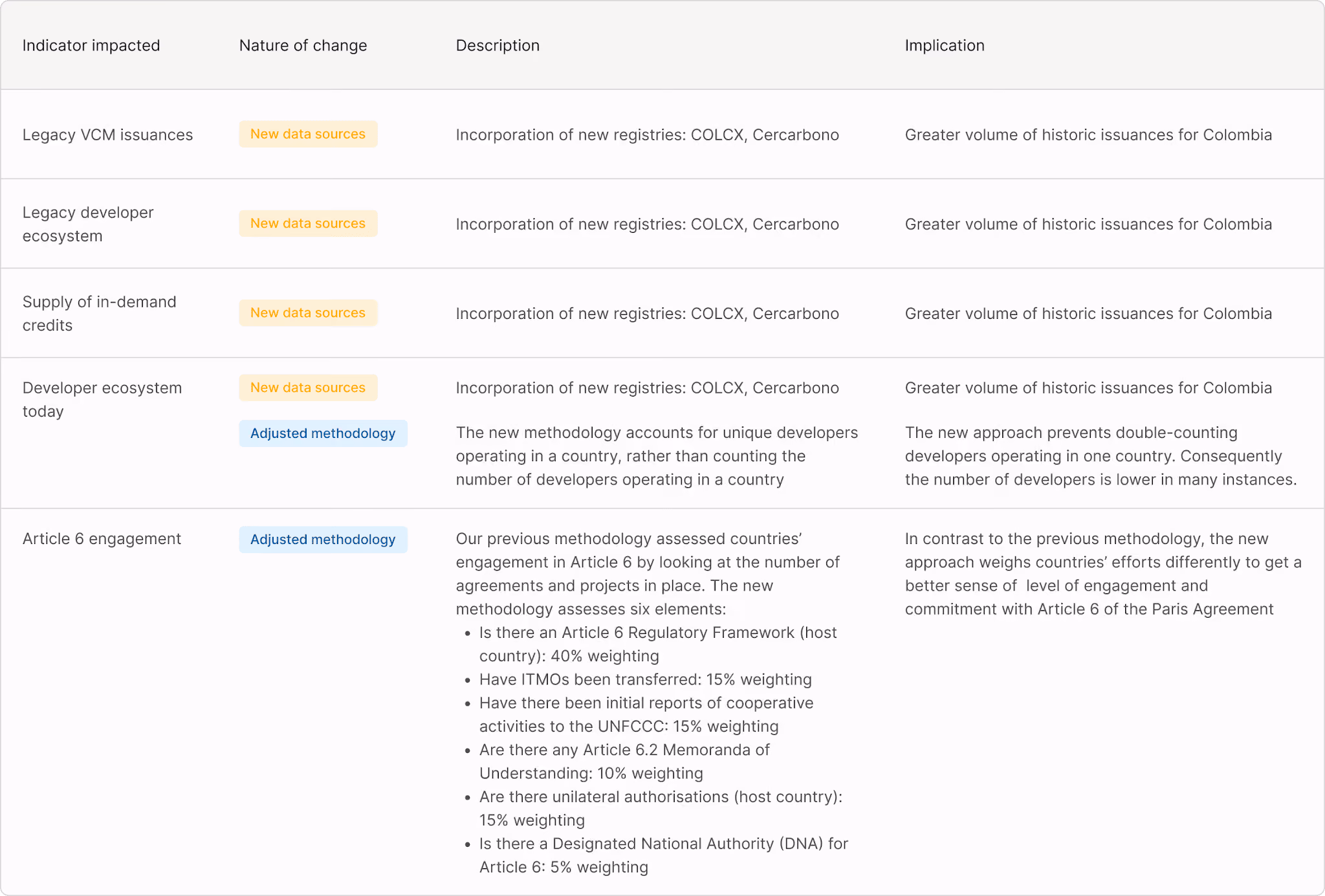Click the 'Nature of change' column header

(x=303, y=45)
